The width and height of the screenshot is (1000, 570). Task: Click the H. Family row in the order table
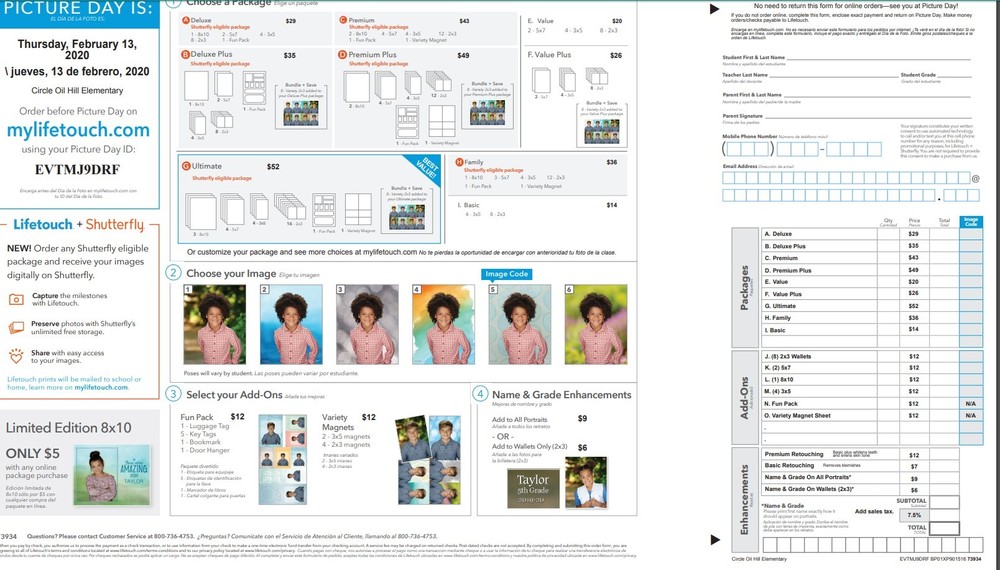[x=872, y=318]
